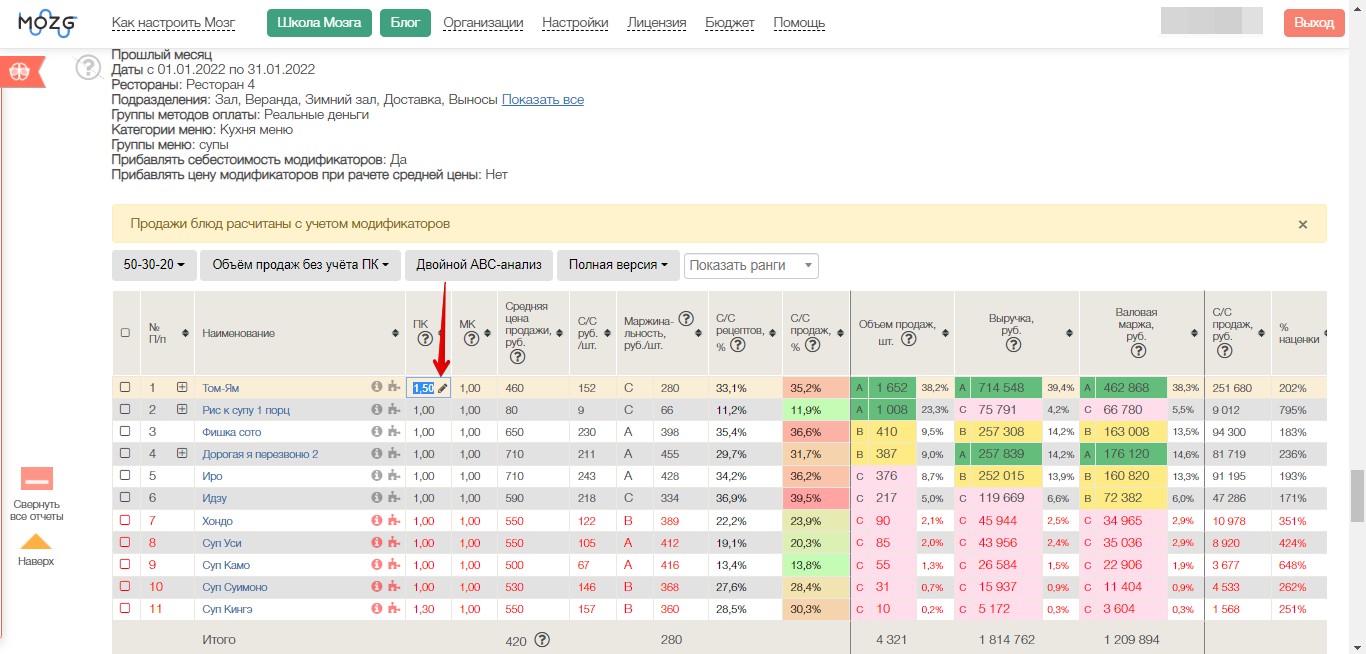The width and height of the screenshot is (1366, 654).
Task: Sort by the Выручка column arrows
Action: coord(1069,333)
